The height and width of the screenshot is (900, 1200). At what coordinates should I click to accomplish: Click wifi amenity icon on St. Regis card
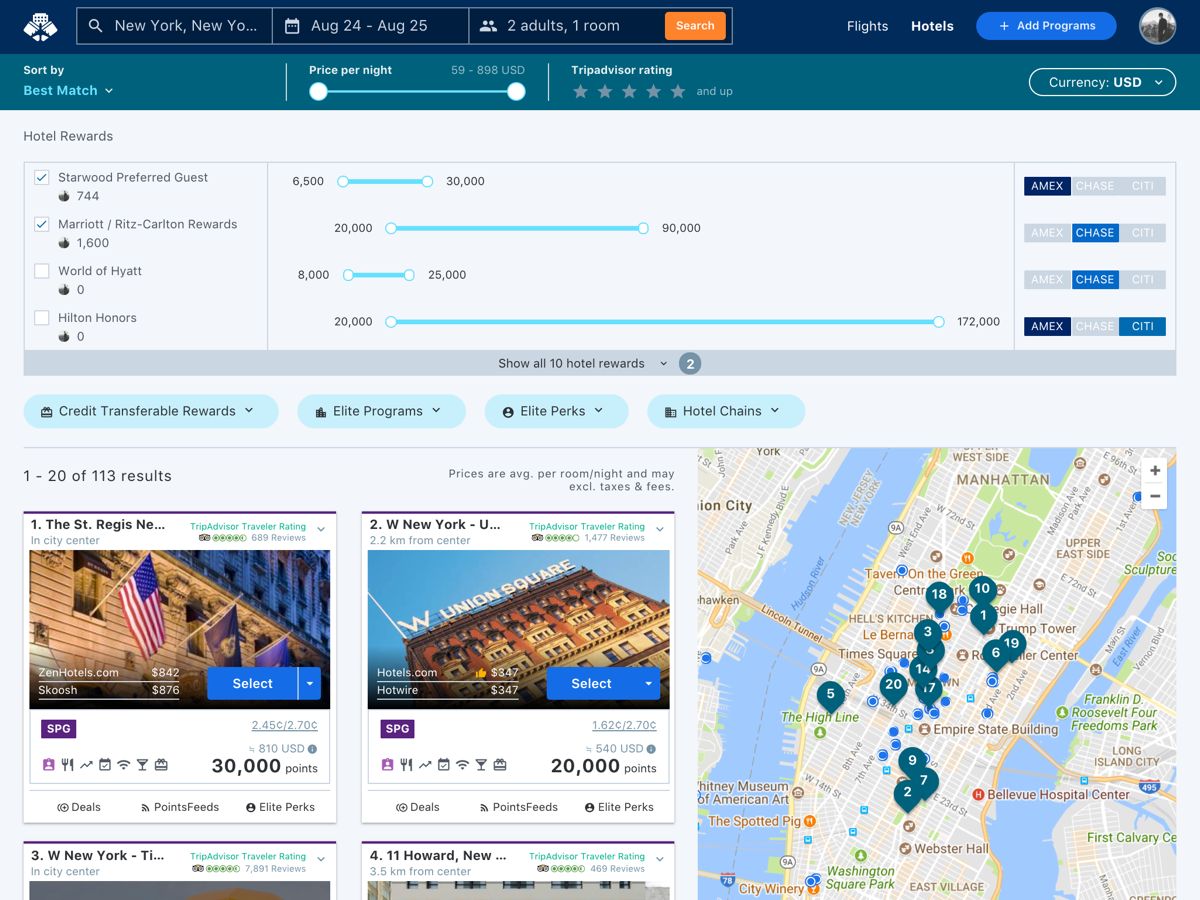124,765
